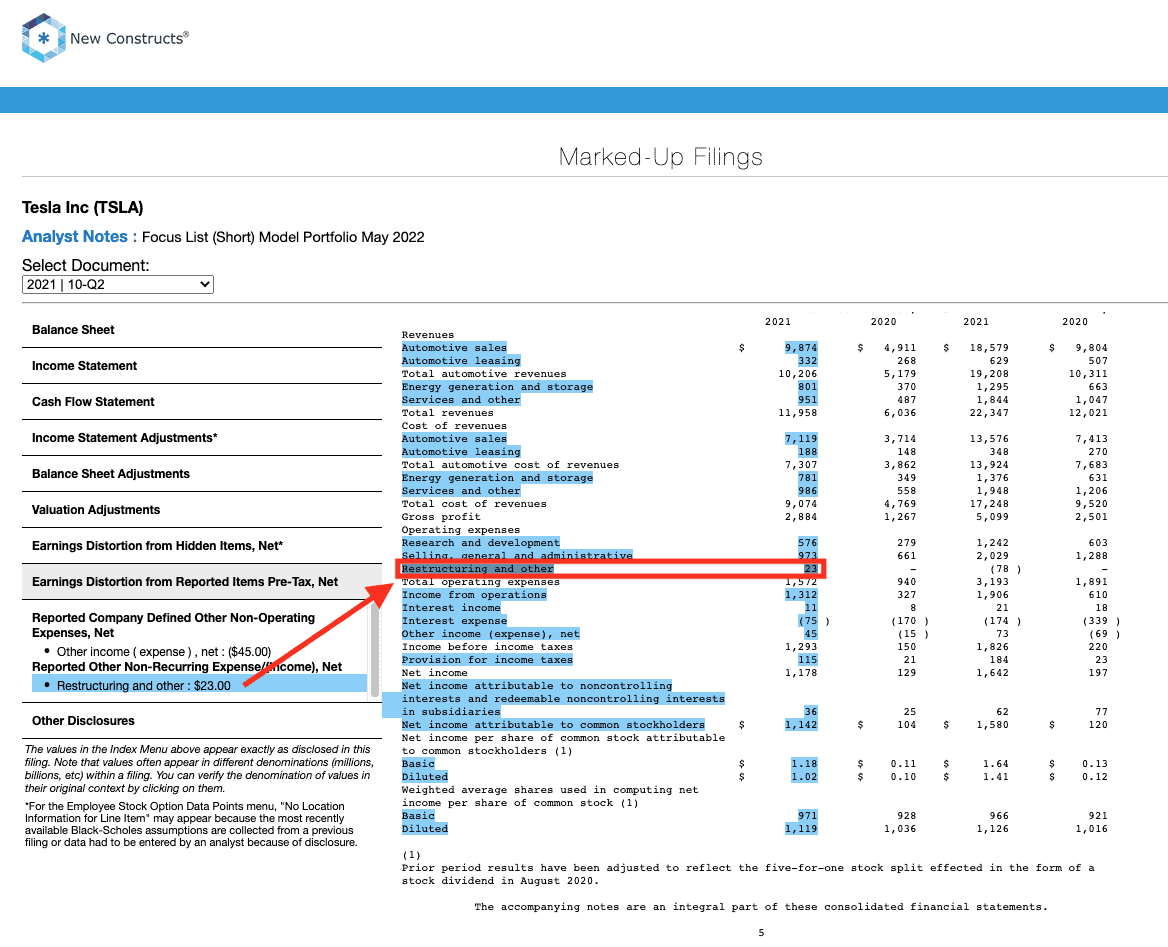
Task: Open the Analyst Notes link
Action: click(74, 237)
